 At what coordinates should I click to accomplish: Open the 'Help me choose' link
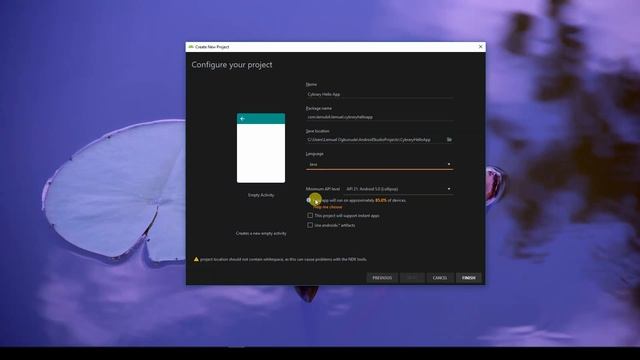328,207
